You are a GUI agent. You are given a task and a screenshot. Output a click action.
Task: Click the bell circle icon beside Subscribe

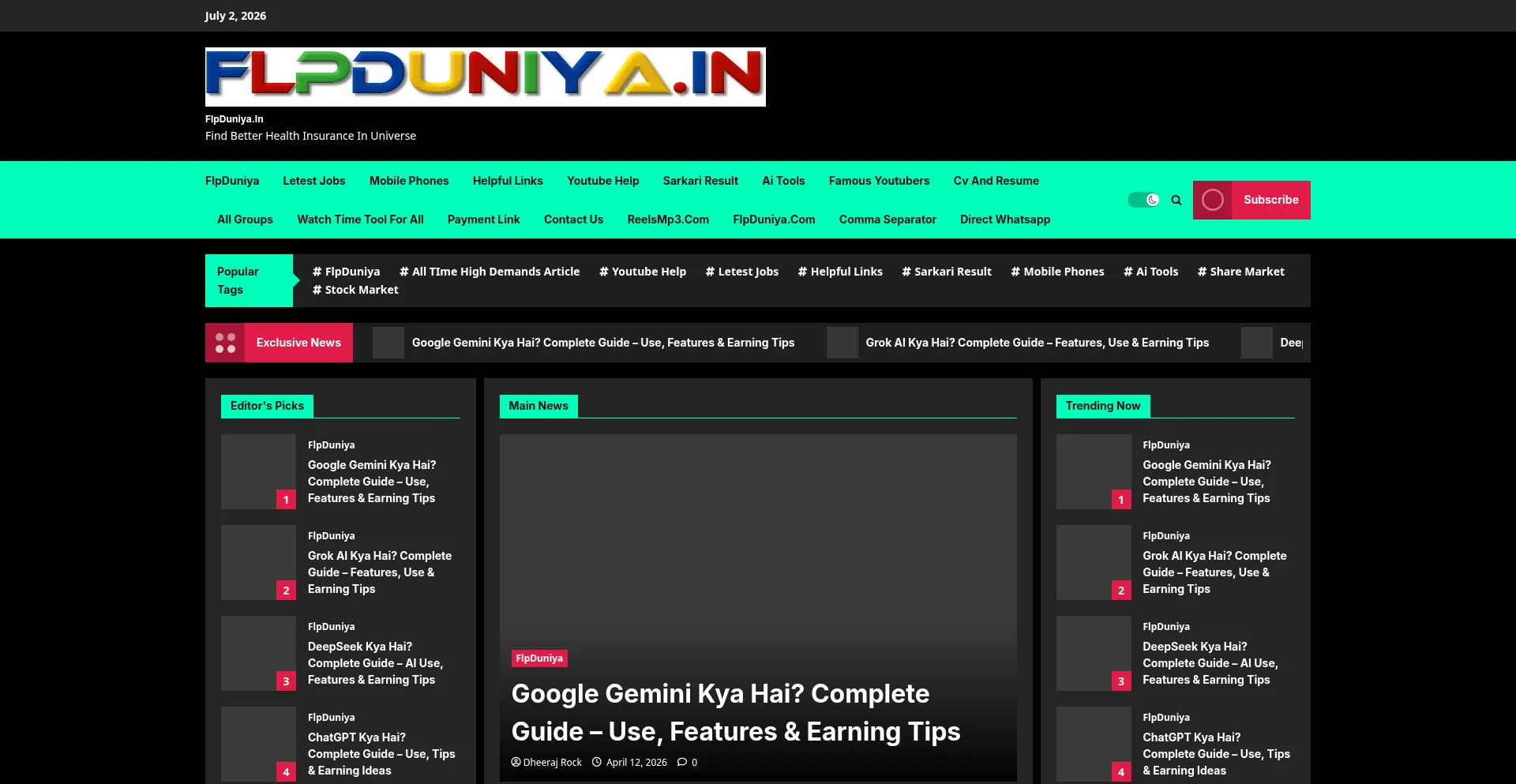coord(1213,200)
